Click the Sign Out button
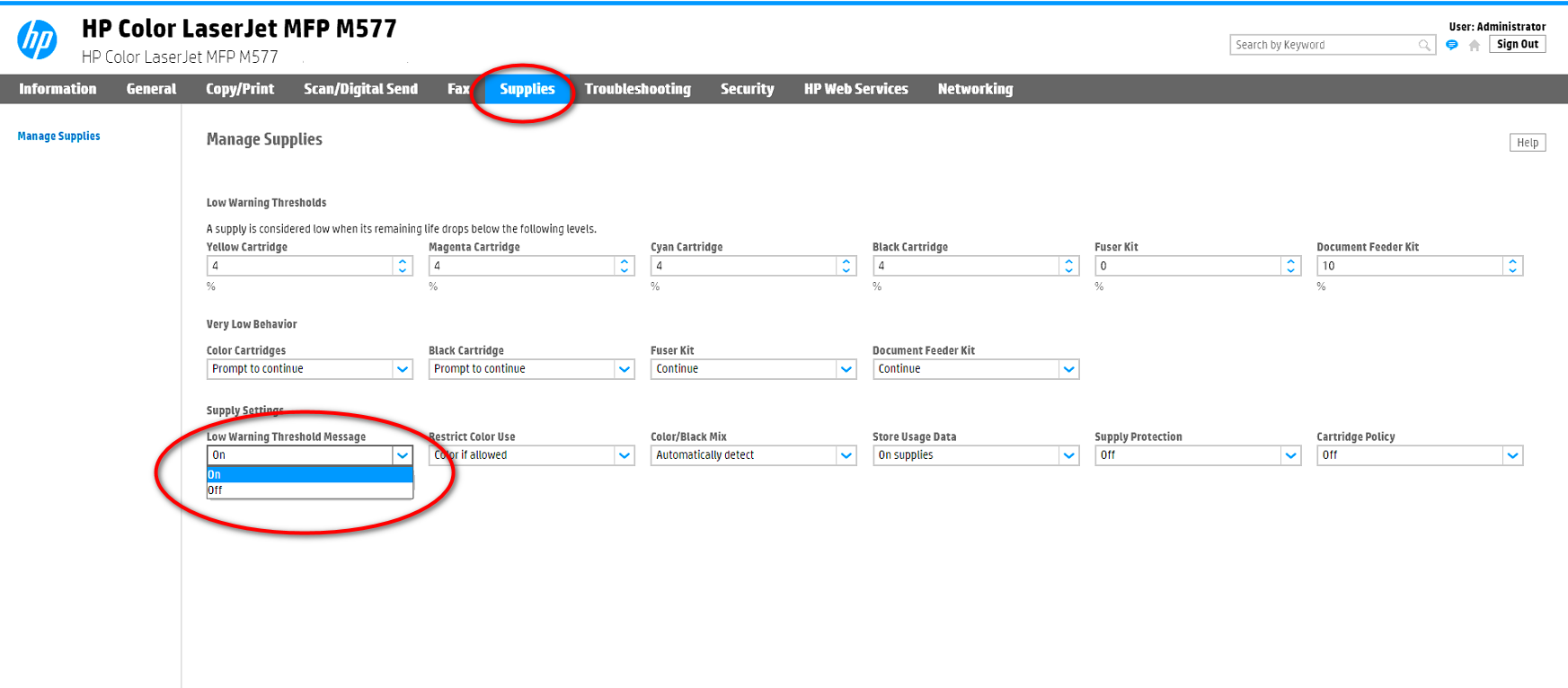This screenshot has width=1568, height=688. 1518,44
